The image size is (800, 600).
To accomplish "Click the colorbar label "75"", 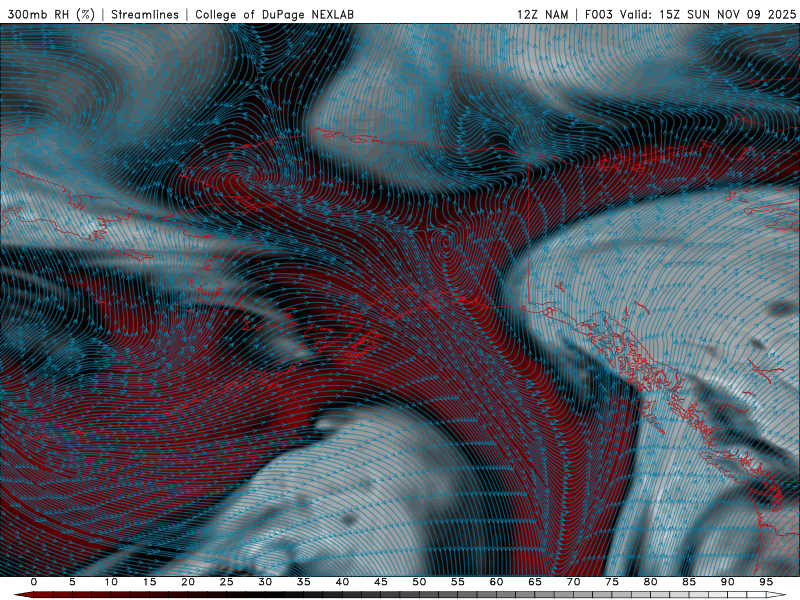I will (612, 582).
